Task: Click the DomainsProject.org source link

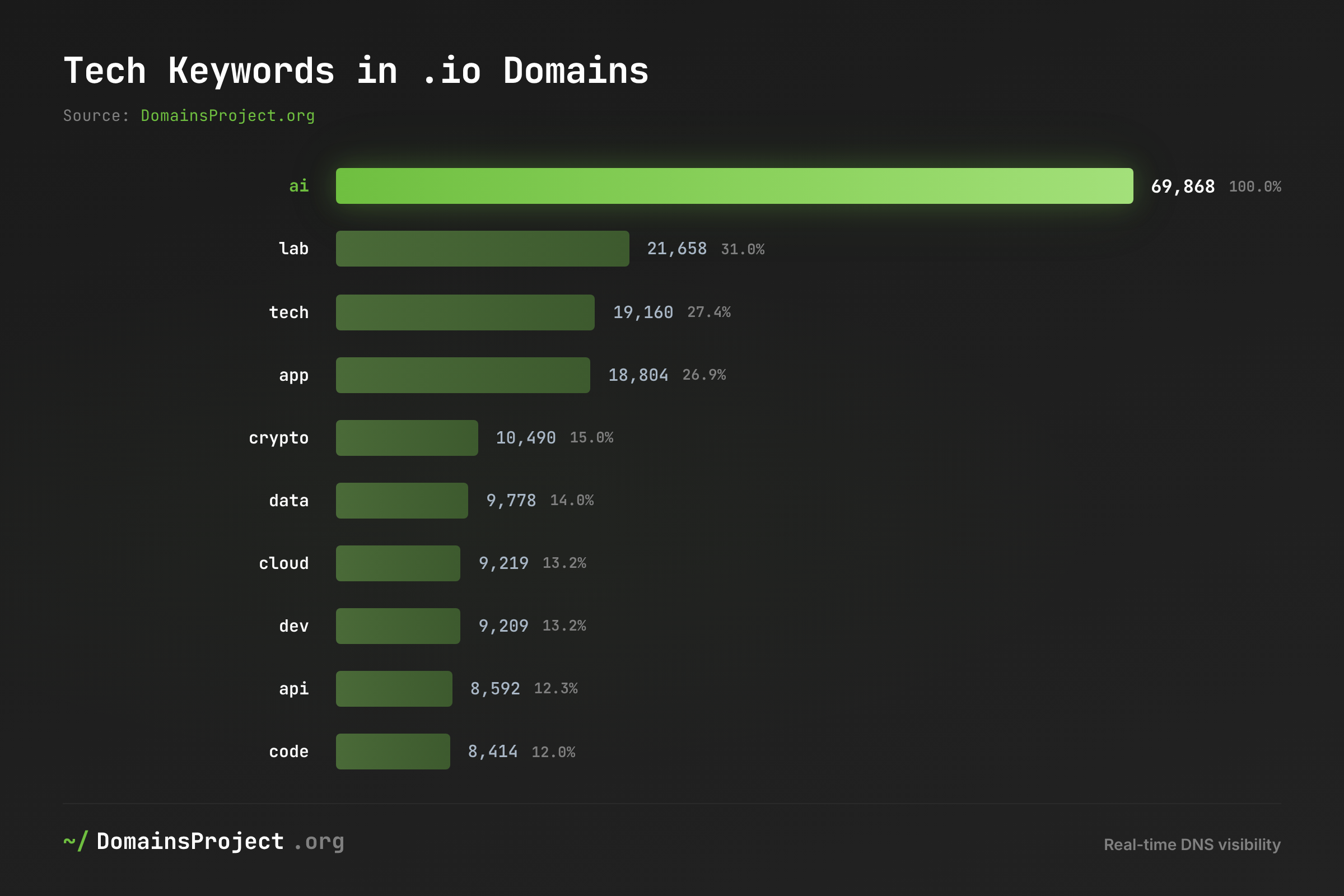Action: [227, 116]
